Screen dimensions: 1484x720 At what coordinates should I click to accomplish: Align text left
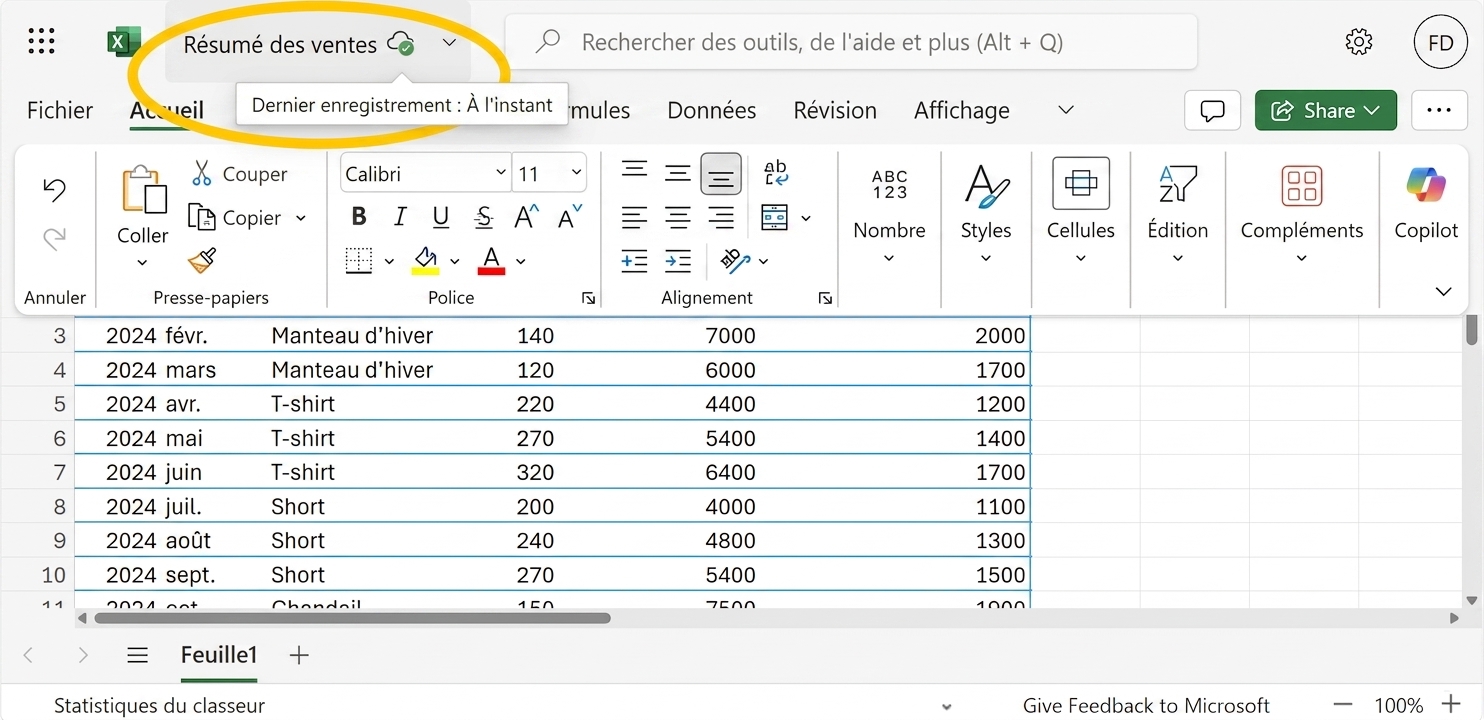pyautogui.click(x=634, y=217)
